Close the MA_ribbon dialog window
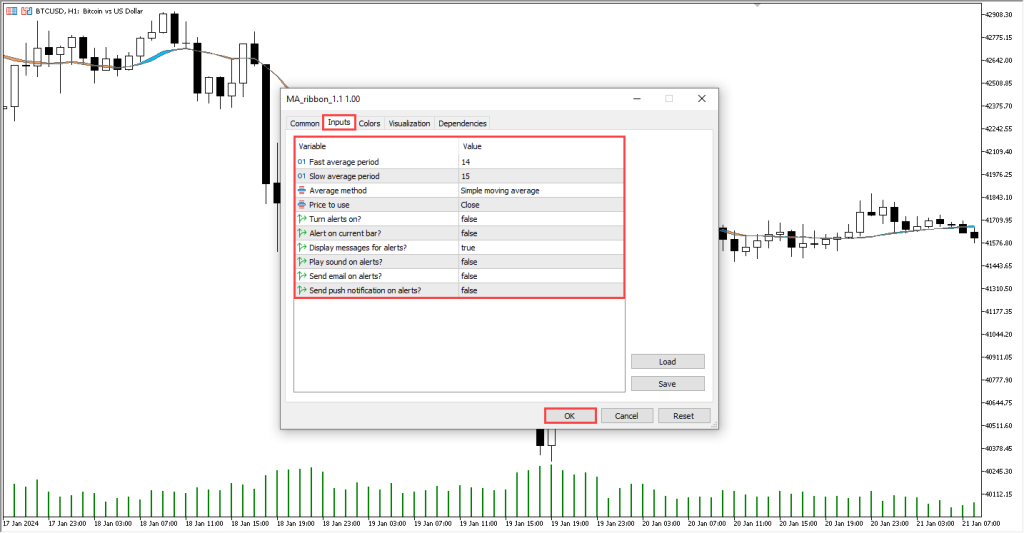The image size is (1024, 533). click(x=702, y=99)
